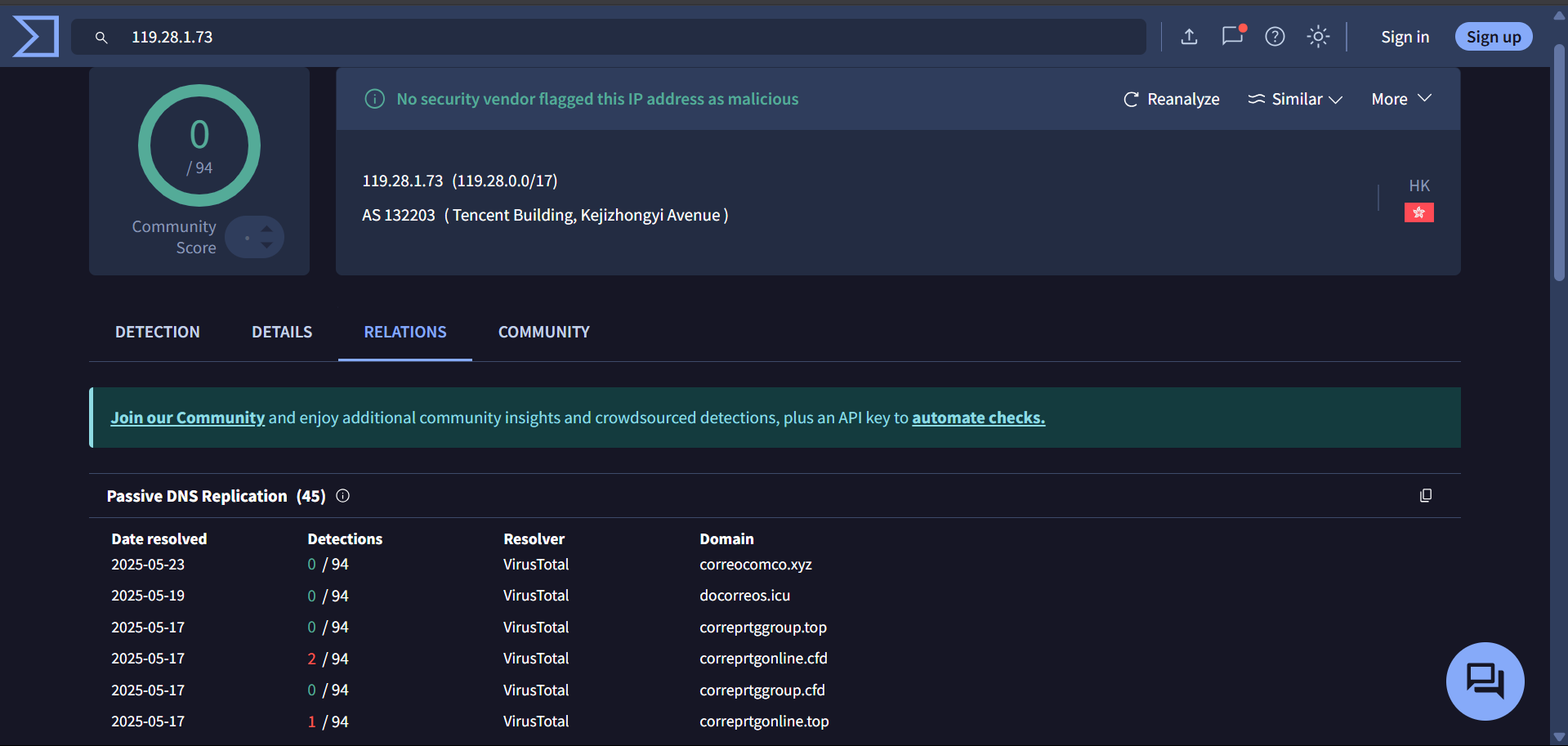Open the Similar dropdown
This screenshot has height=746, width=1568.
1295,99
